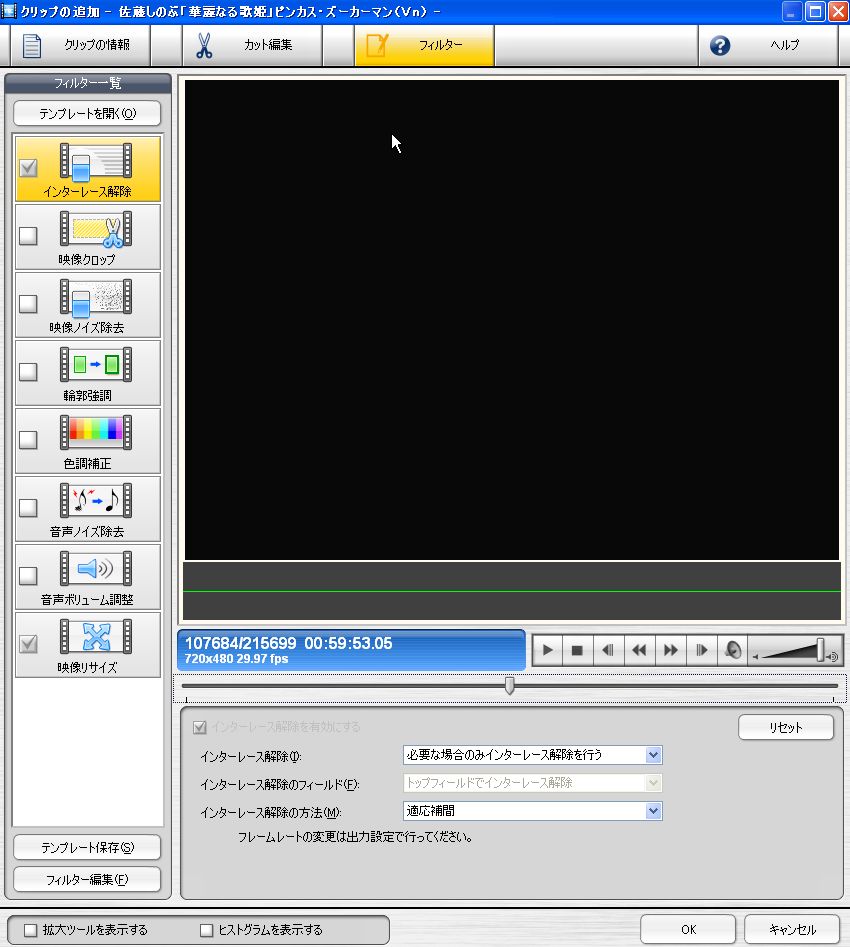The width and height of the screenshot is (850, 947).
Task: Enable the 色調補正 filter checkbox
Action: tap(28, 440)
